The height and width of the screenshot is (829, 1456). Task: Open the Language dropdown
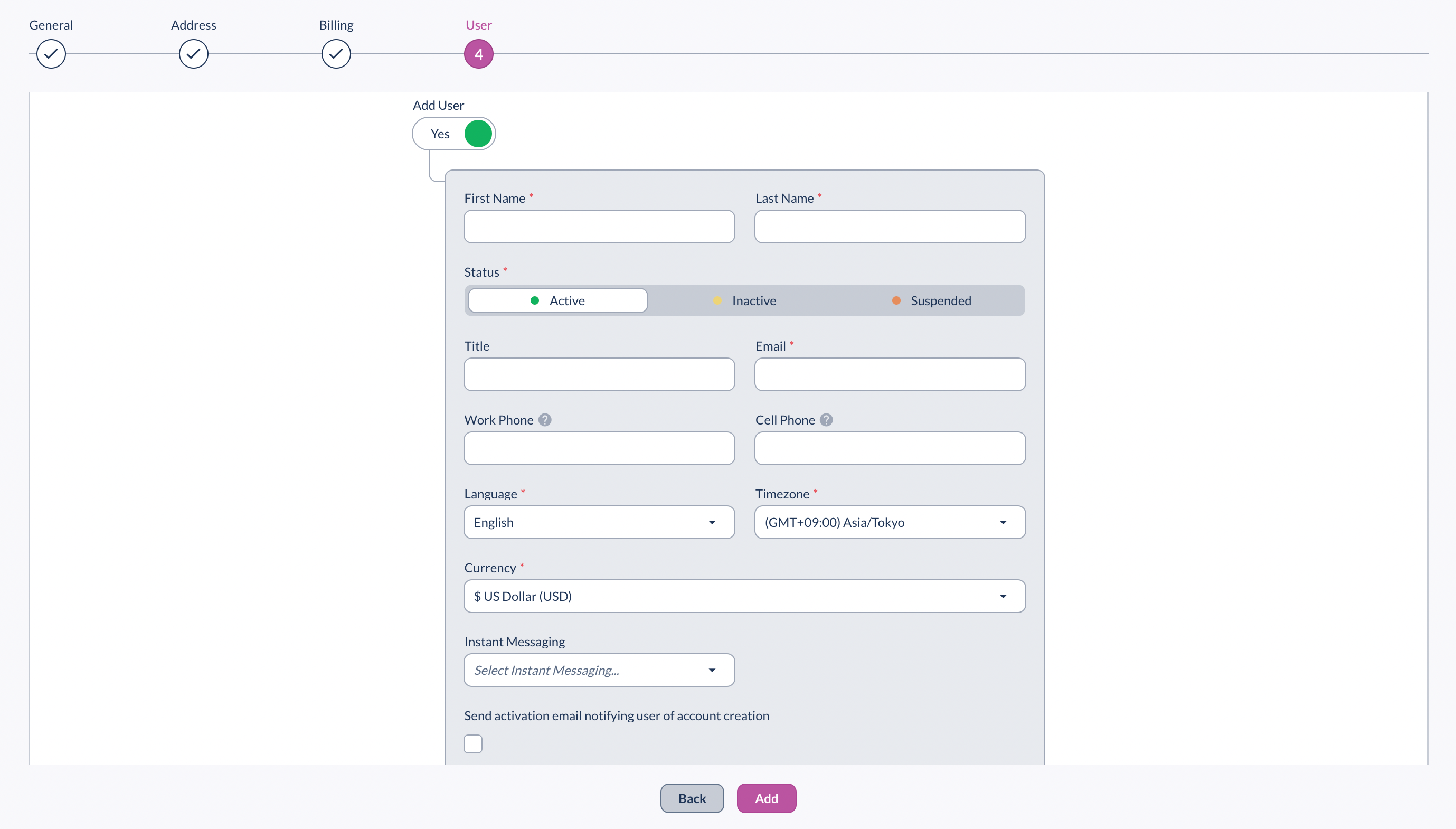point(599,522)
